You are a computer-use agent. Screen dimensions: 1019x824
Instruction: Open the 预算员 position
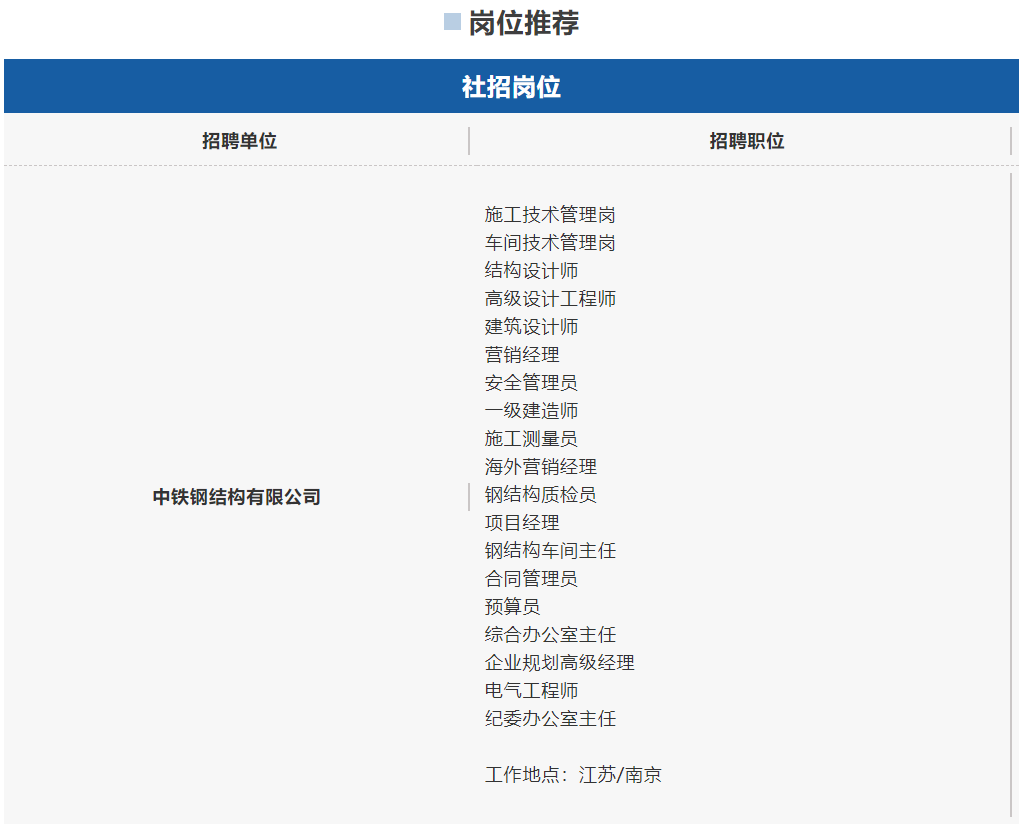(512, 606)
